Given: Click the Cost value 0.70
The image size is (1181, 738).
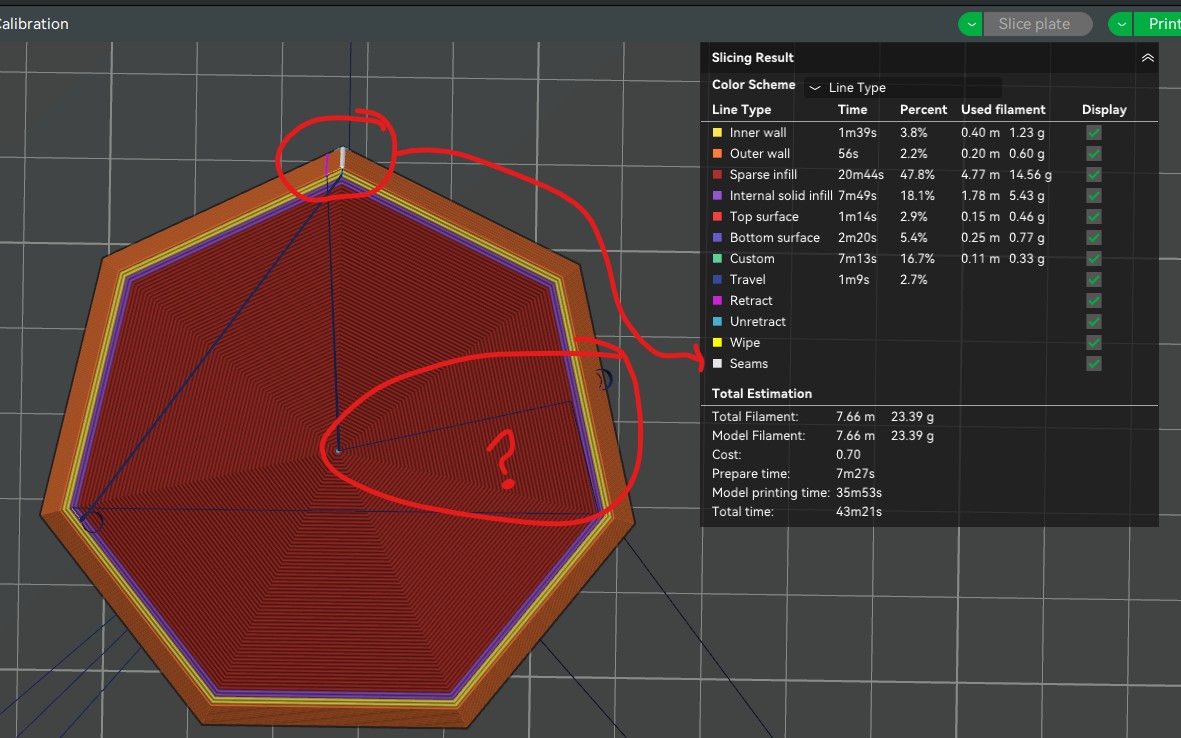Looking at the screenshot, I should coord(848,455).
